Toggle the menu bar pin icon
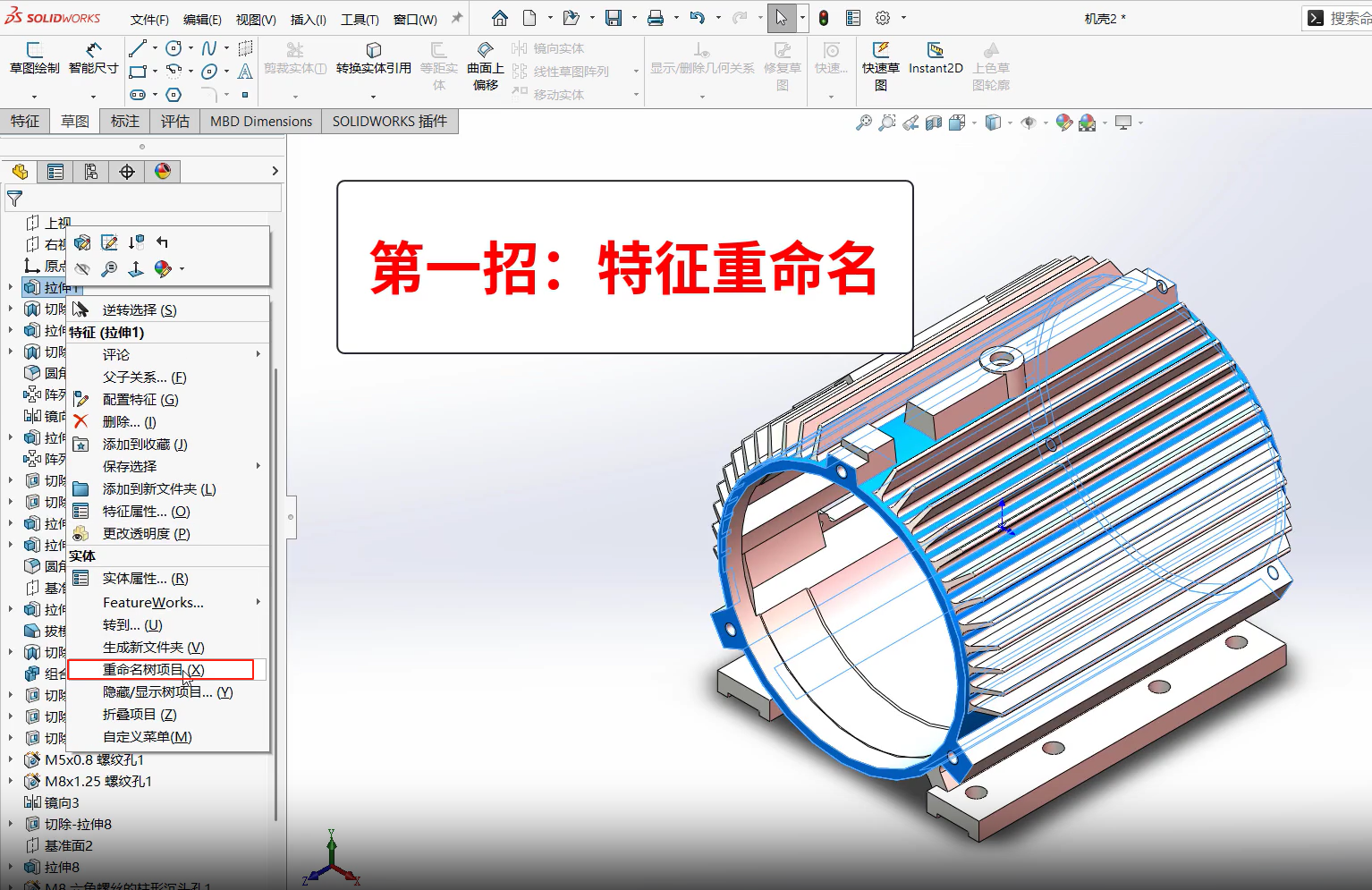Screen dimensions: 1372x890 tap(457, 18)
